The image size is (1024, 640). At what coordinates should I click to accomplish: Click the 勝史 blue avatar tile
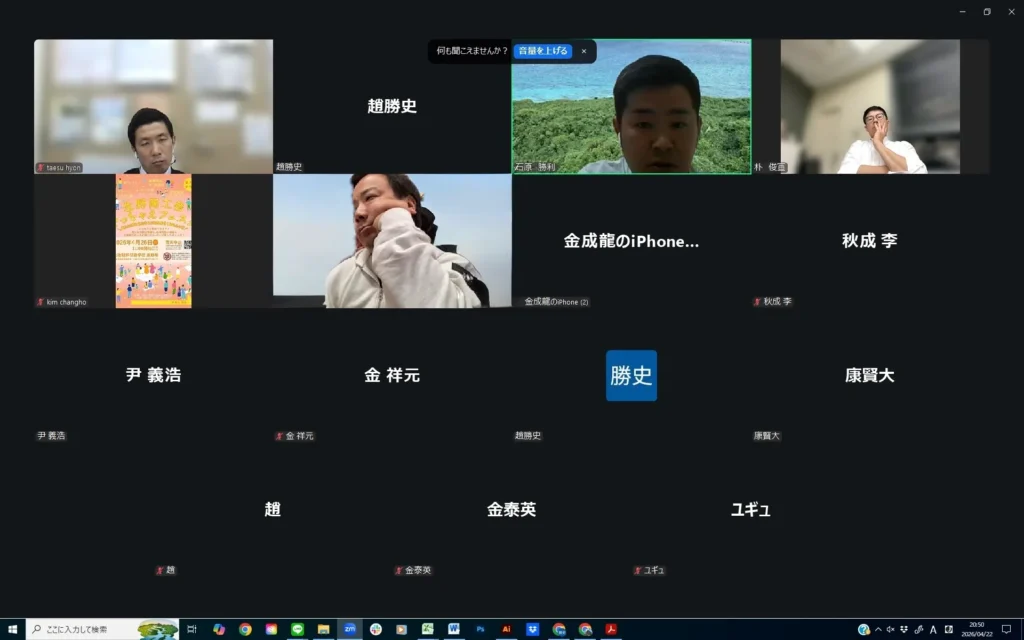click(x=631, y=376)
